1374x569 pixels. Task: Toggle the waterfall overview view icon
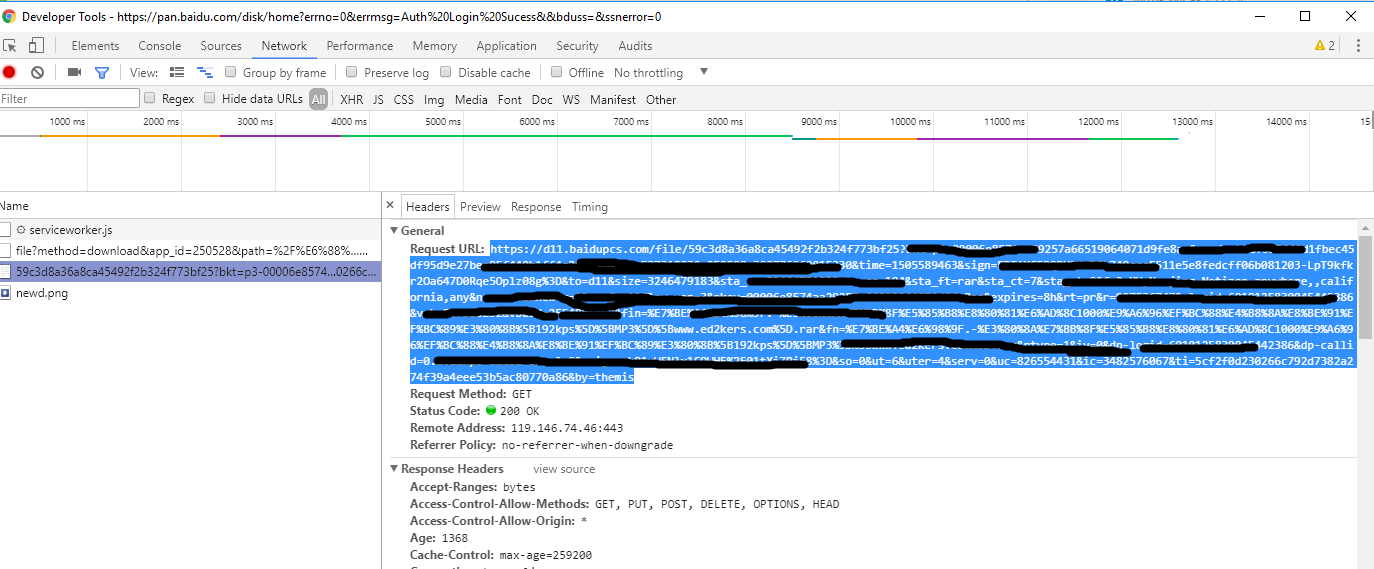pyautogui.click(x=205, y=72)
